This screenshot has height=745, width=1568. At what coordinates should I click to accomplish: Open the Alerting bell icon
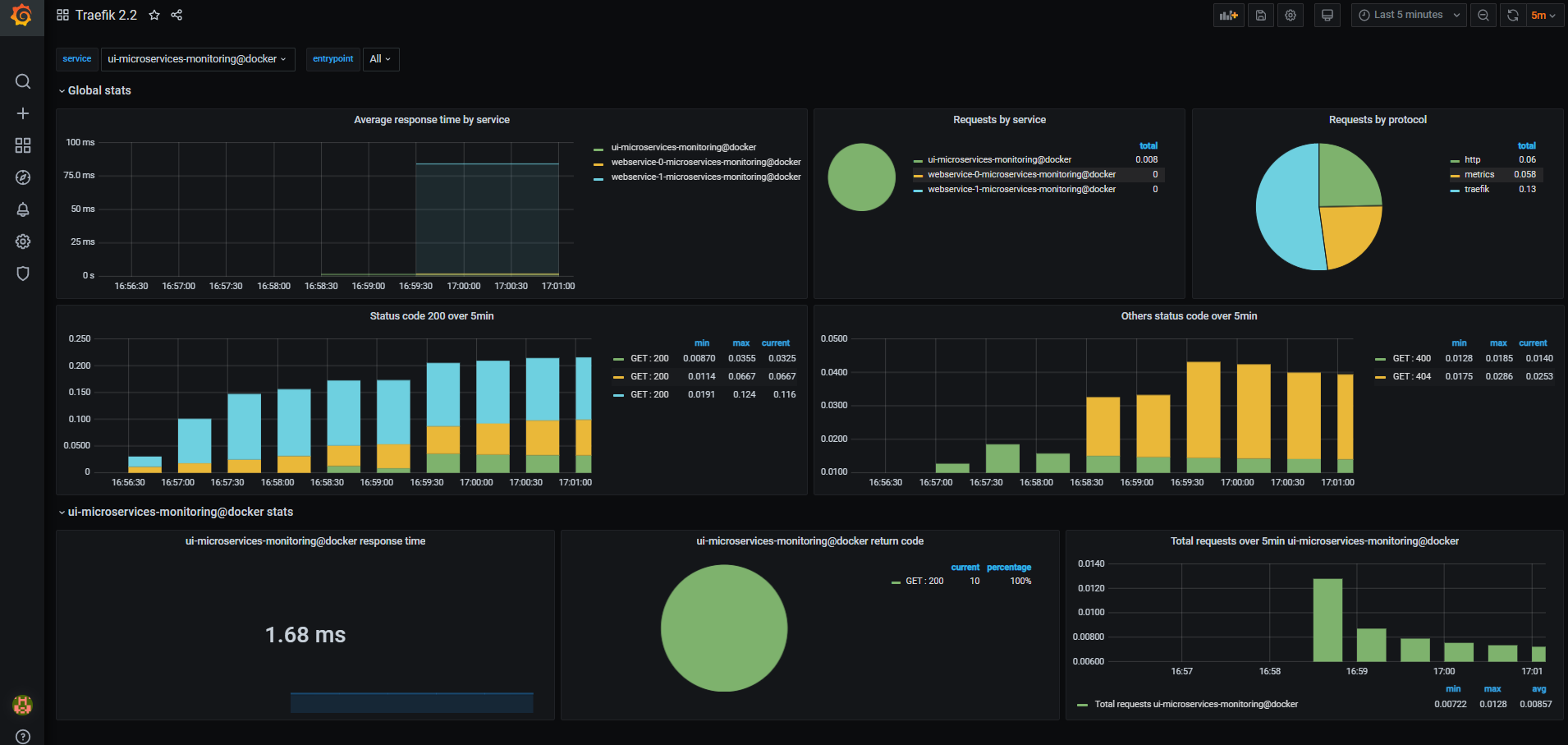pyautogui.click(x=23, y=209)
